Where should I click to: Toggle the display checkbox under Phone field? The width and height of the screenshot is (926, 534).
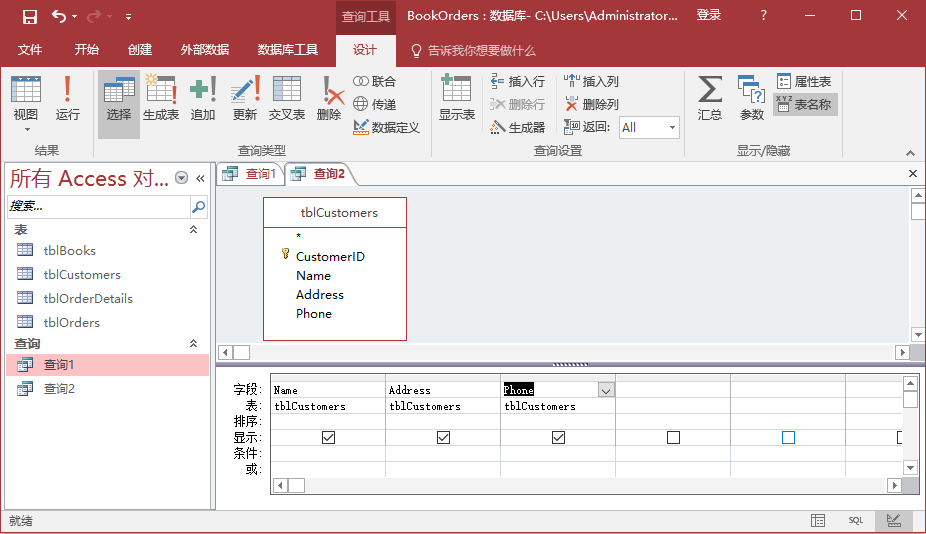pos(558,438)
